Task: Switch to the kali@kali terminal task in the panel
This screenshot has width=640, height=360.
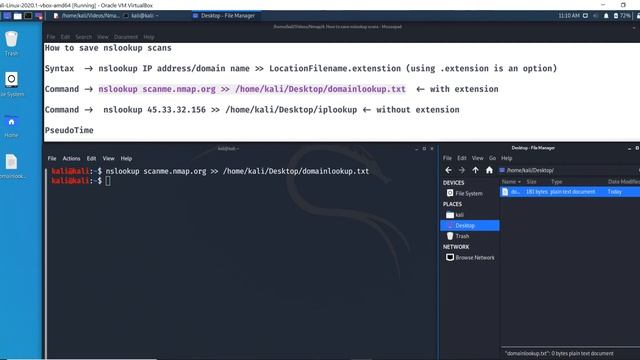Action: (x=141, y=16)
